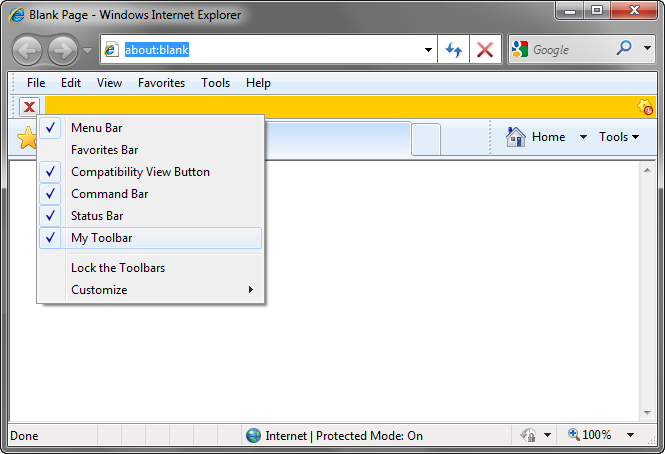Click the gear alert icon on yellow toolbar
Screen dimensions: 665x454
pos(645,107)
